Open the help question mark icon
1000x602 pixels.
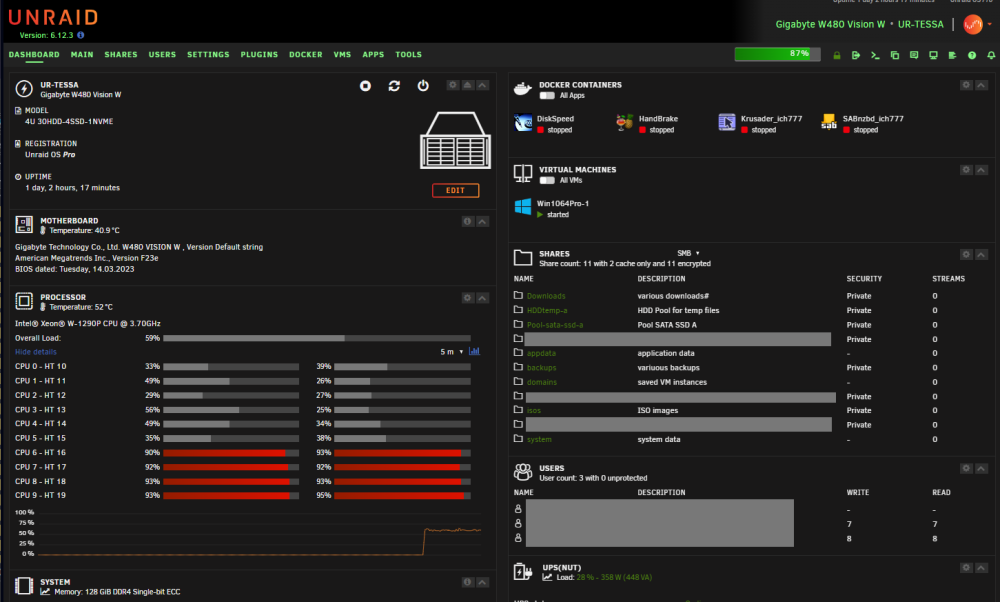coord(972,55)
